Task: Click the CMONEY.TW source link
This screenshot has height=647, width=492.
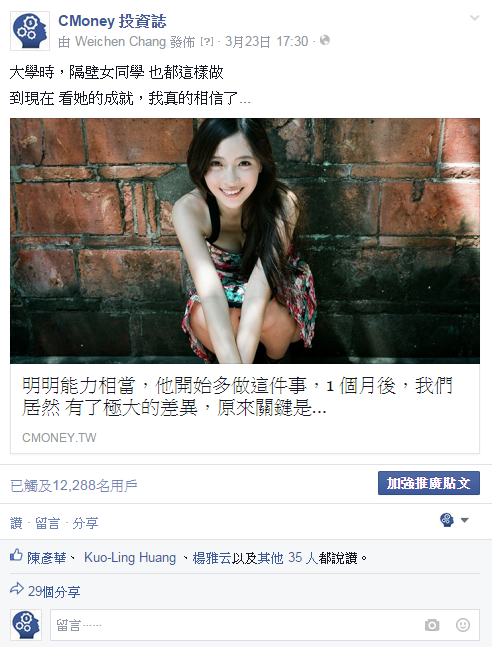Action: pos(59,437)
